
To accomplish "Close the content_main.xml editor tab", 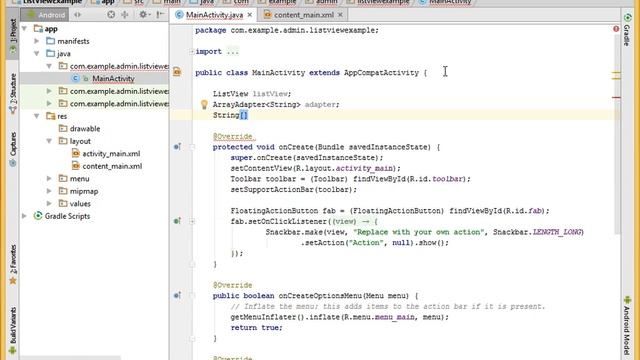I will 340,15.
